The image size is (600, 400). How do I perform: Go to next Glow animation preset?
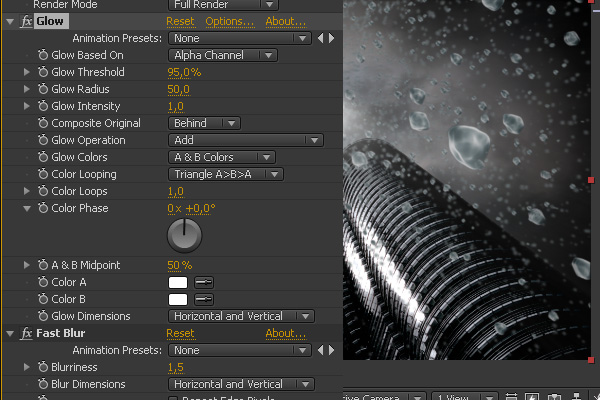click(331, 38)
